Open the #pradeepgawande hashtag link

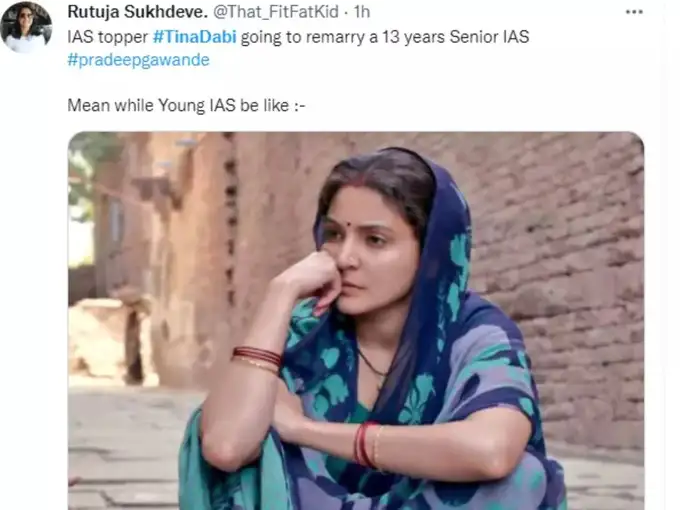(138, 60)
